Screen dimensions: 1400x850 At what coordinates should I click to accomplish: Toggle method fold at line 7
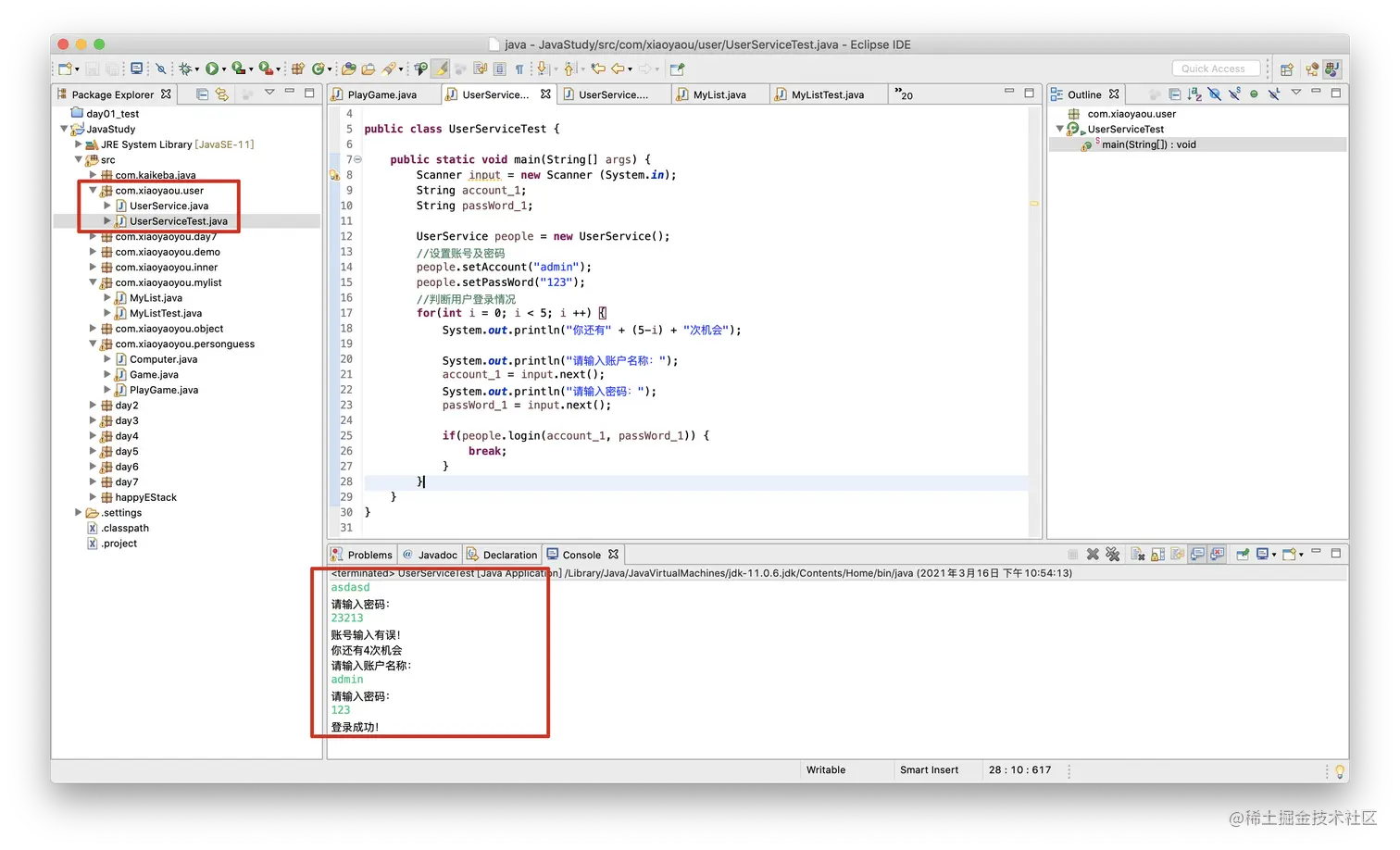click(x=357, y=159)
